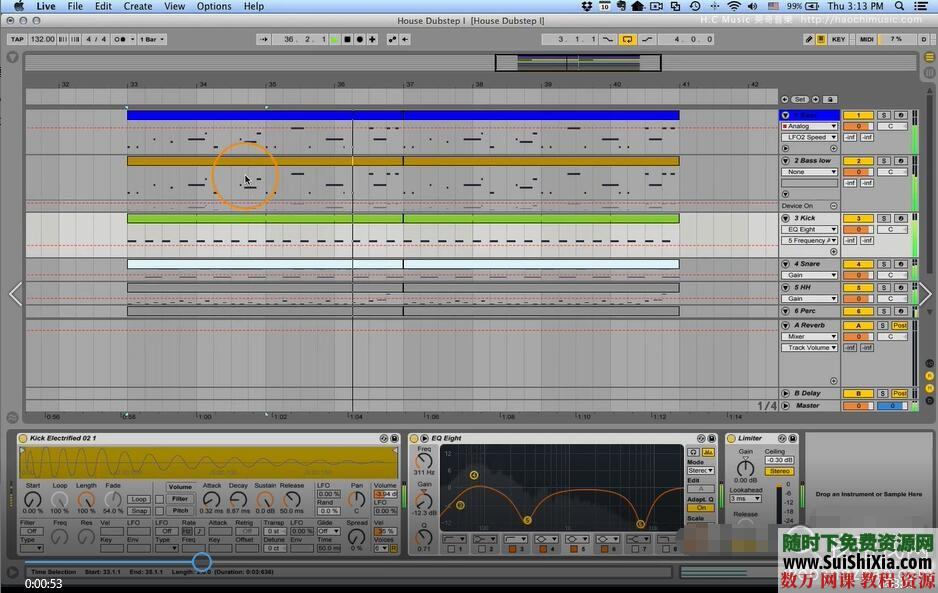Screen dimensions: 938x593
Task: Toggle the Post switch on A Reverb return
Action: [x=898, y=324]
